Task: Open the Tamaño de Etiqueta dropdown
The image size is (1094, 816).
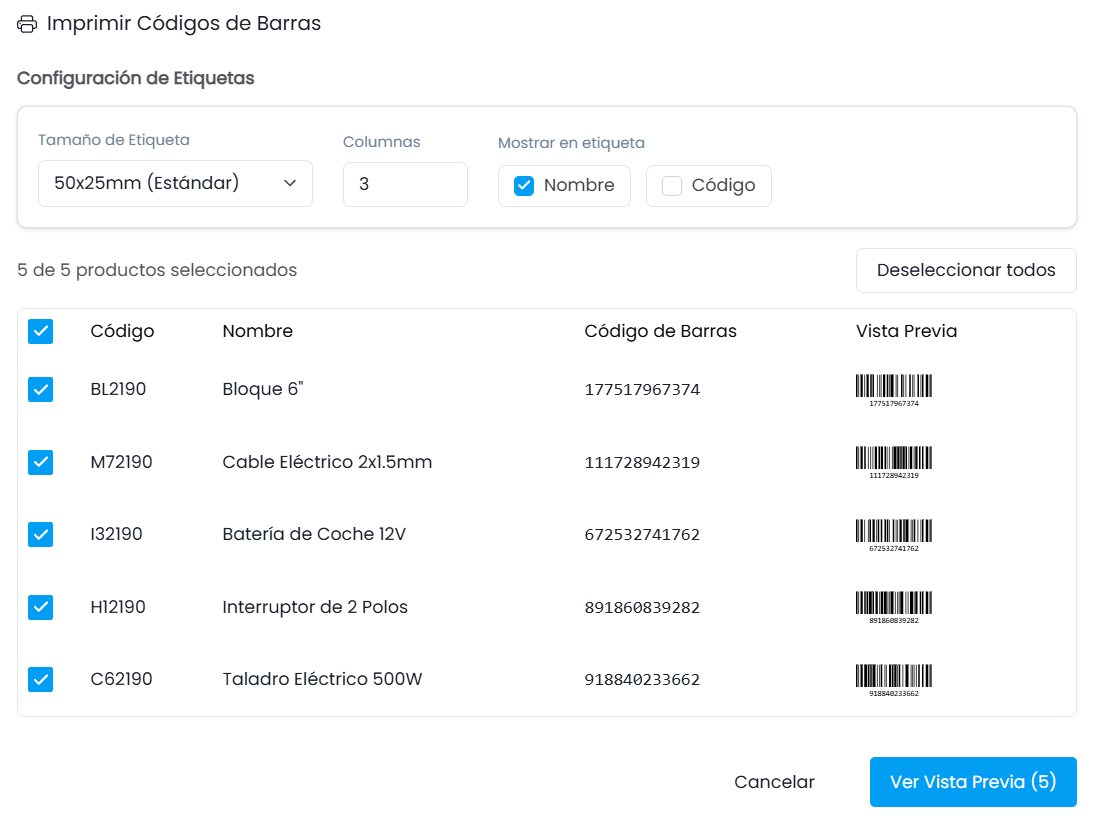Action: point(175,183)
